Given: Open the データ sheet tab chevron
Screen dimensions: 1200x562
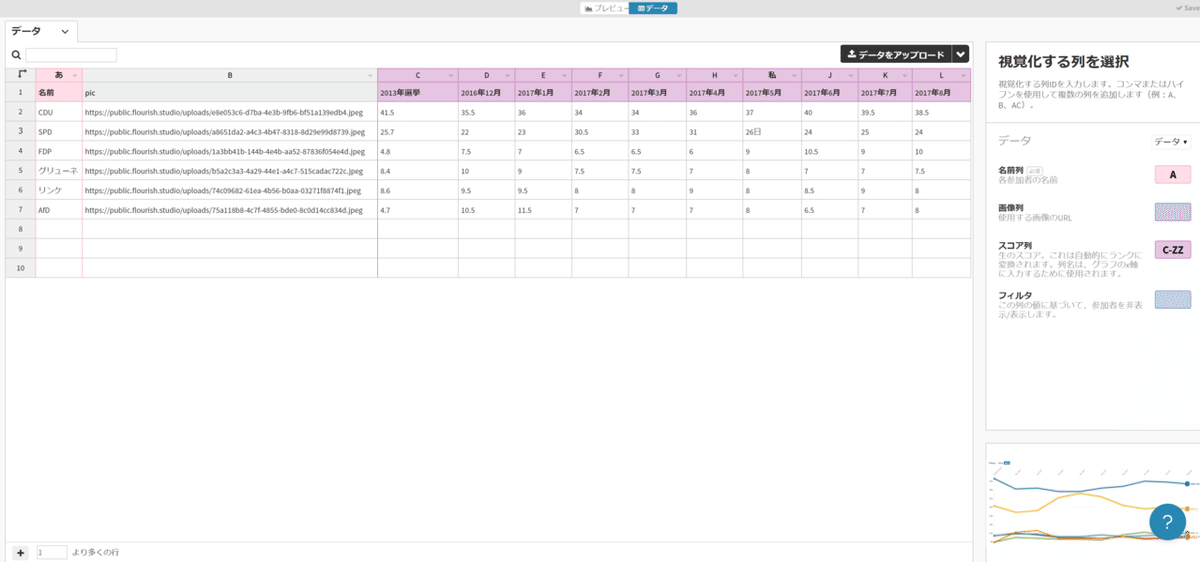Looking at the screenshot, I should tap(65, 32).
